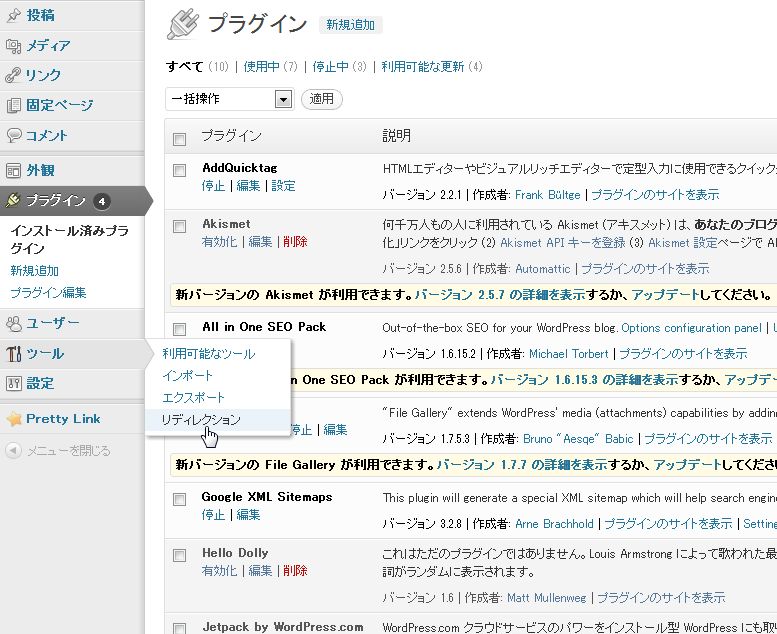
Task: Click the Media (メディア) icon in sidebar
Action: (13, 46)
